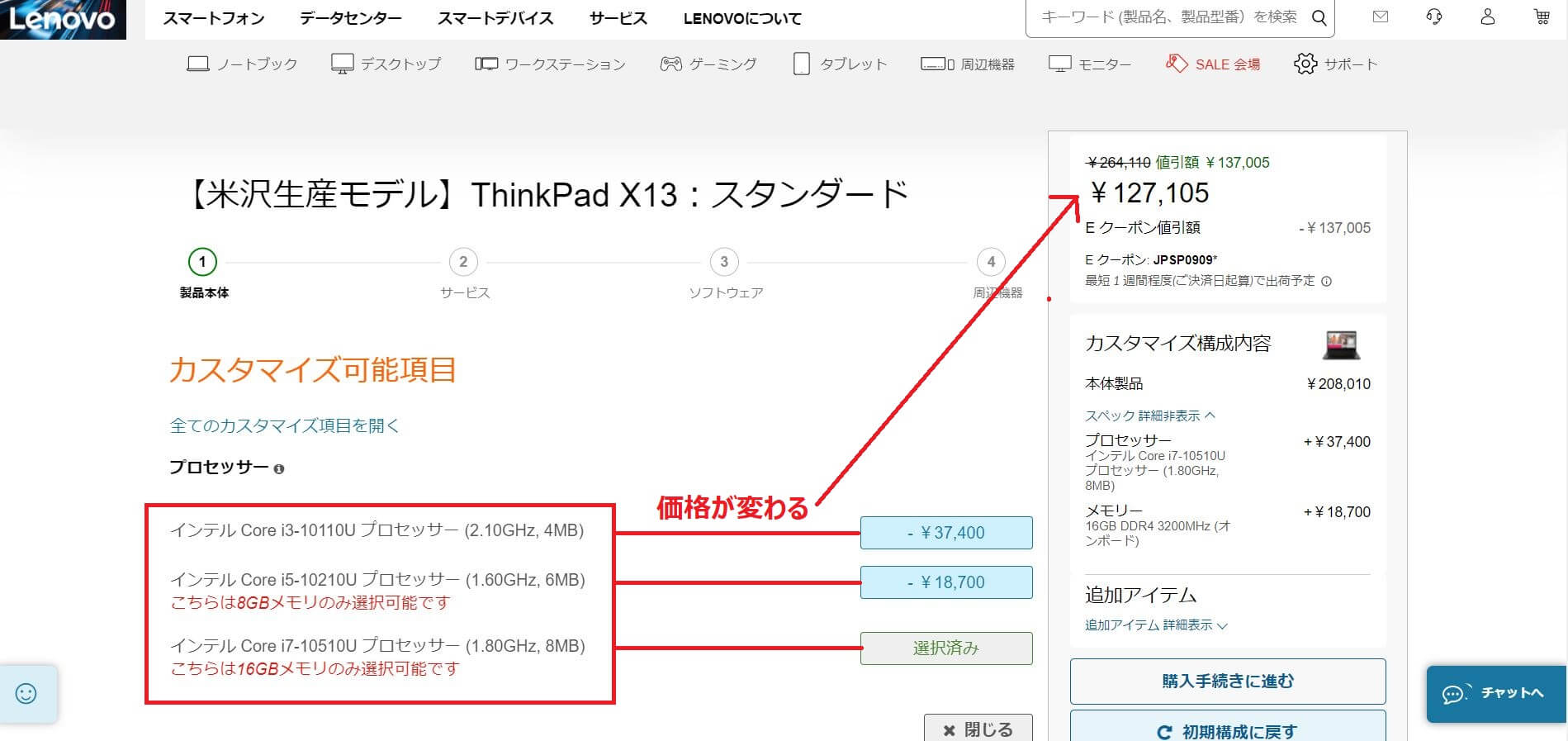Open the チャットへ chat button
Image resolution: width=1568 pixels, height=741 pixels.
[x=1496, y=694]
